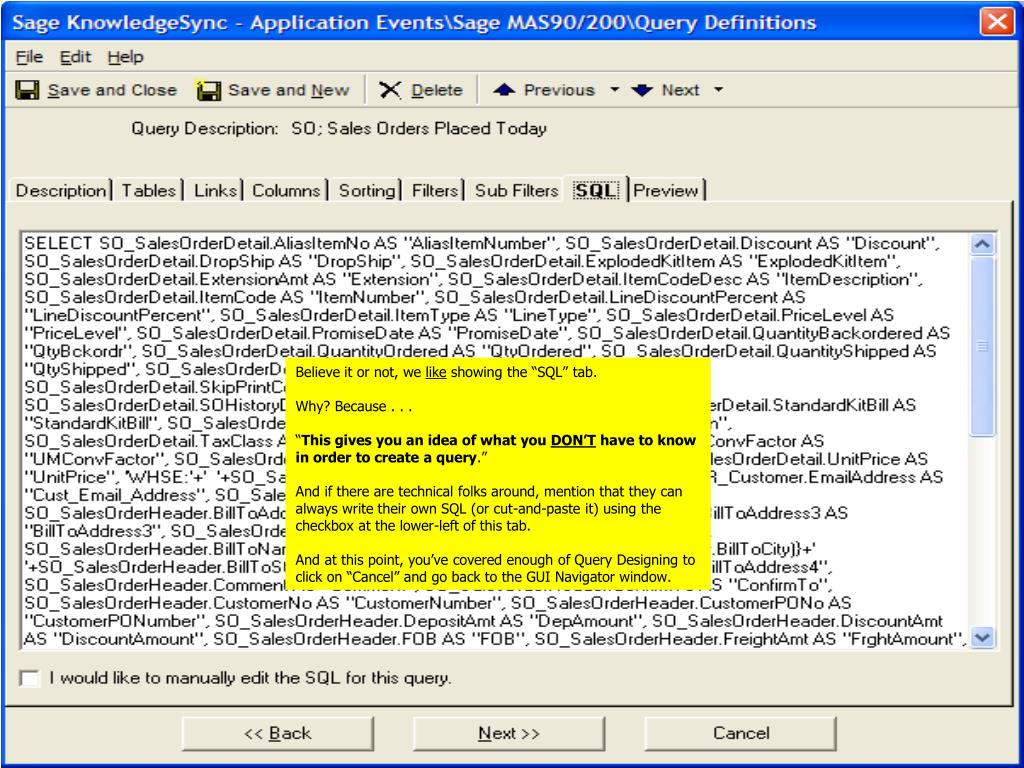Open the Edit menu
This screenshot has width=1024, height=768.
(x=75, y=57)
